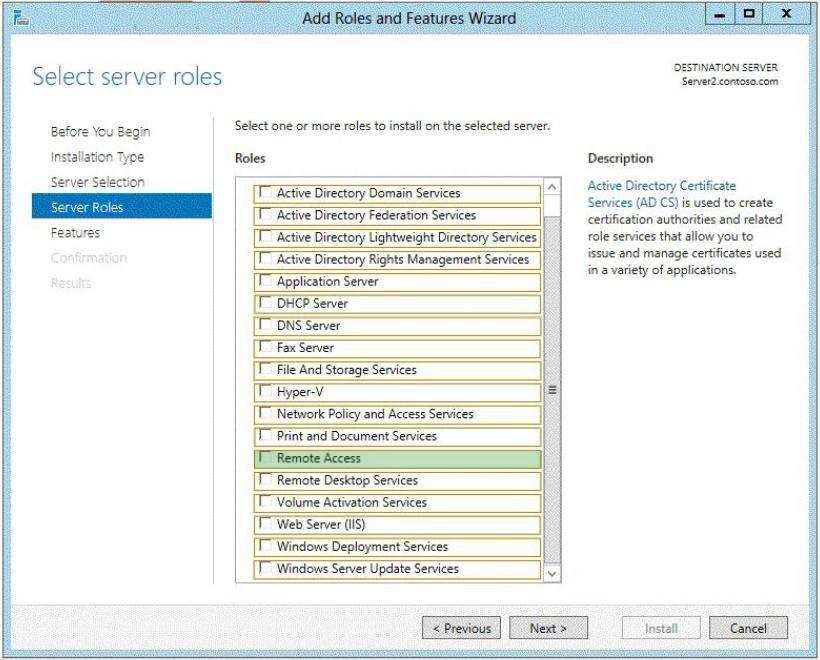Click the roles list scrollbar thumb

(552, 390)
